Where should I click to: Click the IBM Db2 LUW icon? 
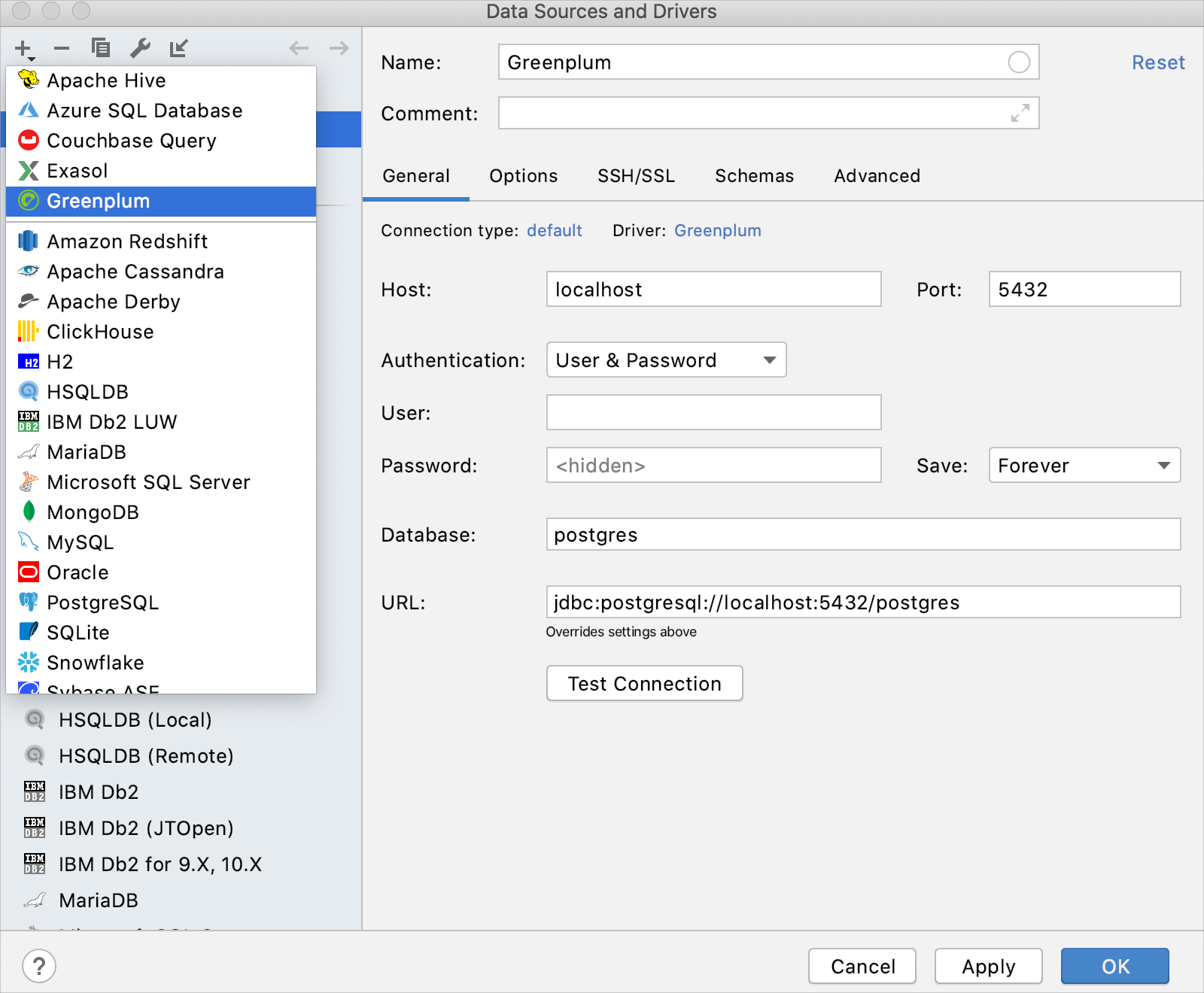29,421
